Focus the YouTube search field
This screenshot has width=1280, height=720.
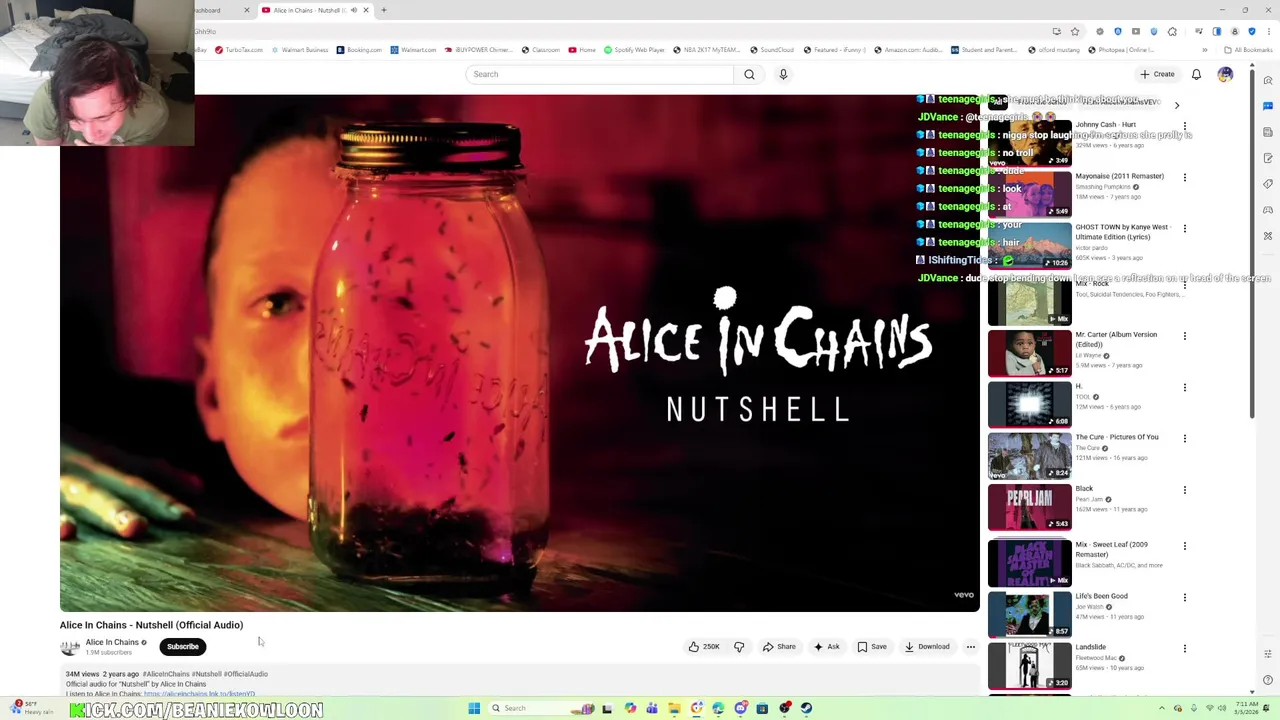(599, 74)
